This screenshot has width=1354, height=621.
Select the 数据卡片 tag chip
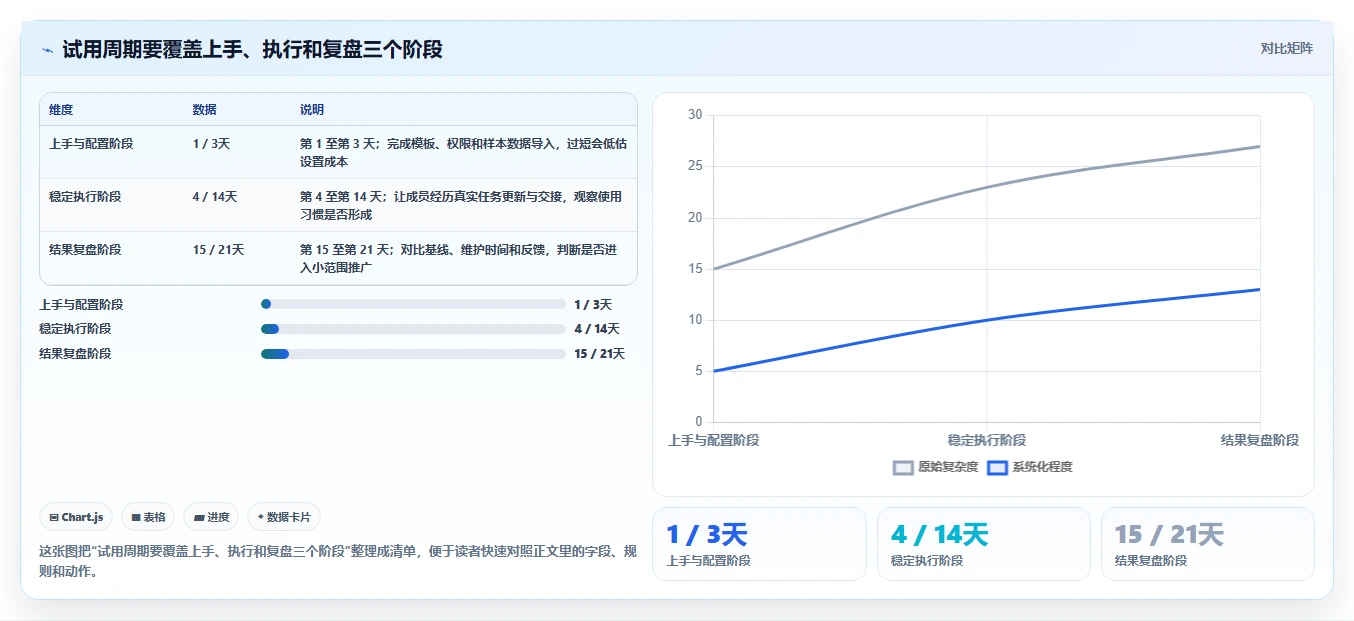[284, 517]
